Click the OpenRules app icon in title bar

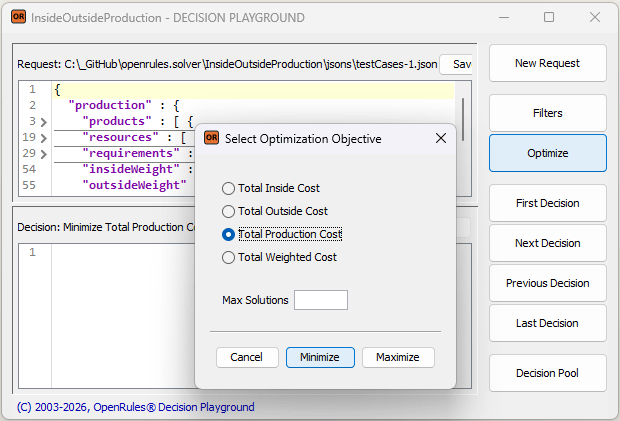(x=18, y=17)
